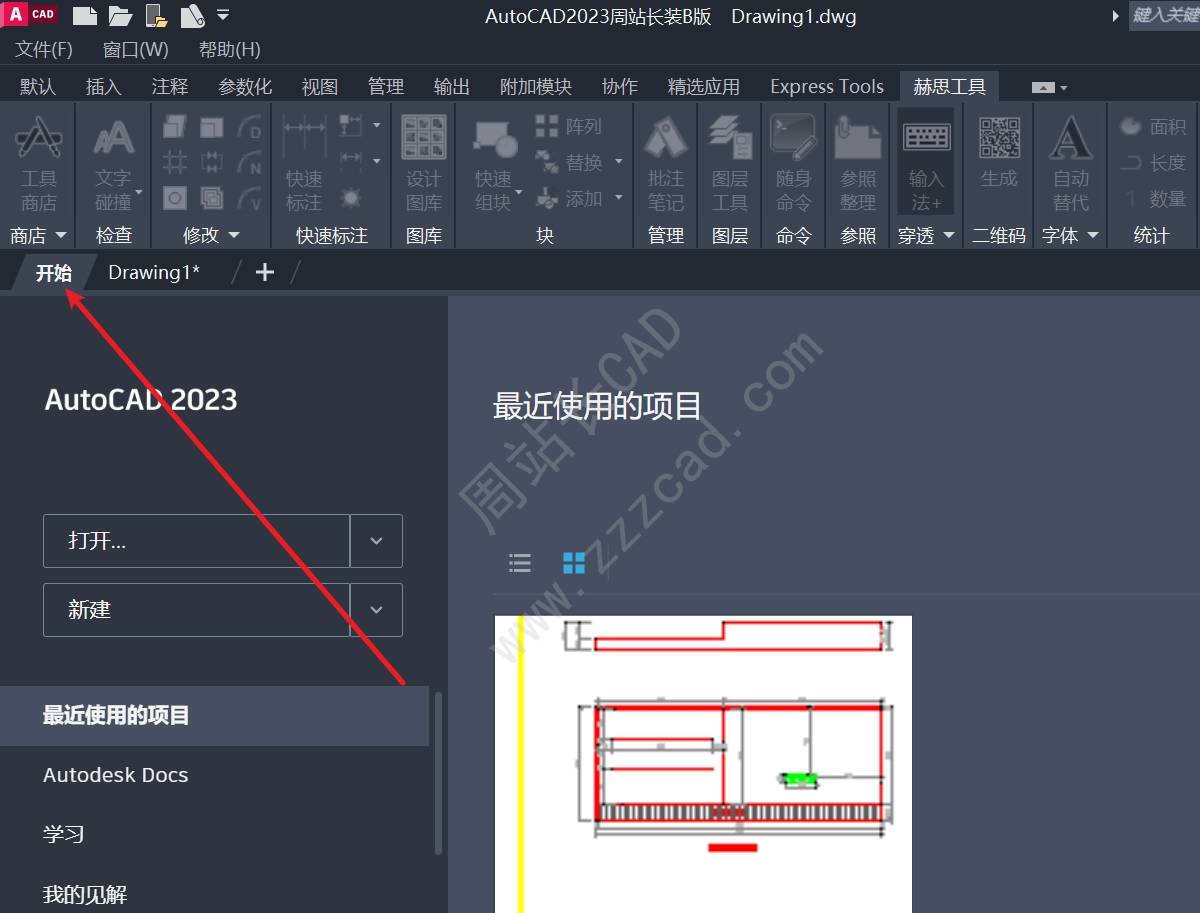Open the 批注笔记 annotation notes tool
The height and width of the screenshot is (913, 1200).
pyautogui.click(x=665, y=164)
